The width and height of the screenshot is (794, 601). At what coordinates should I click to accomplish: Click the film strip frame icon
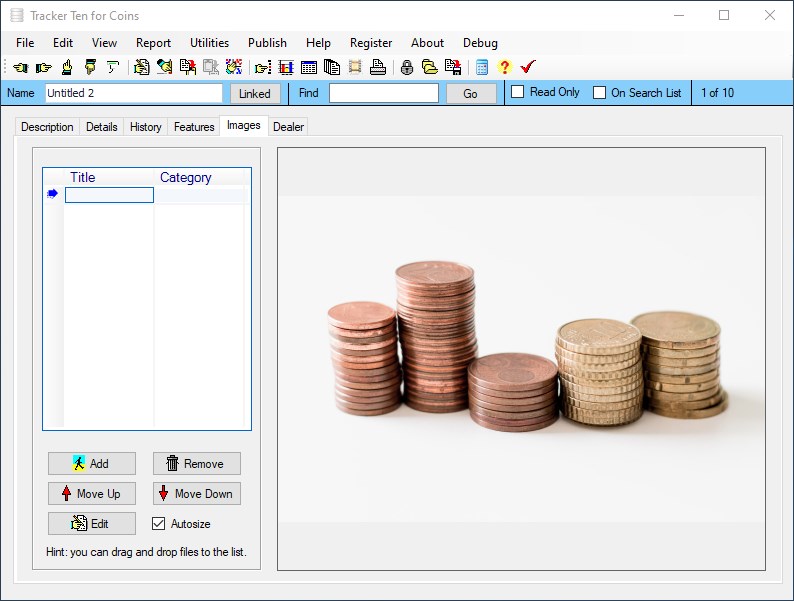click(355, 67)
